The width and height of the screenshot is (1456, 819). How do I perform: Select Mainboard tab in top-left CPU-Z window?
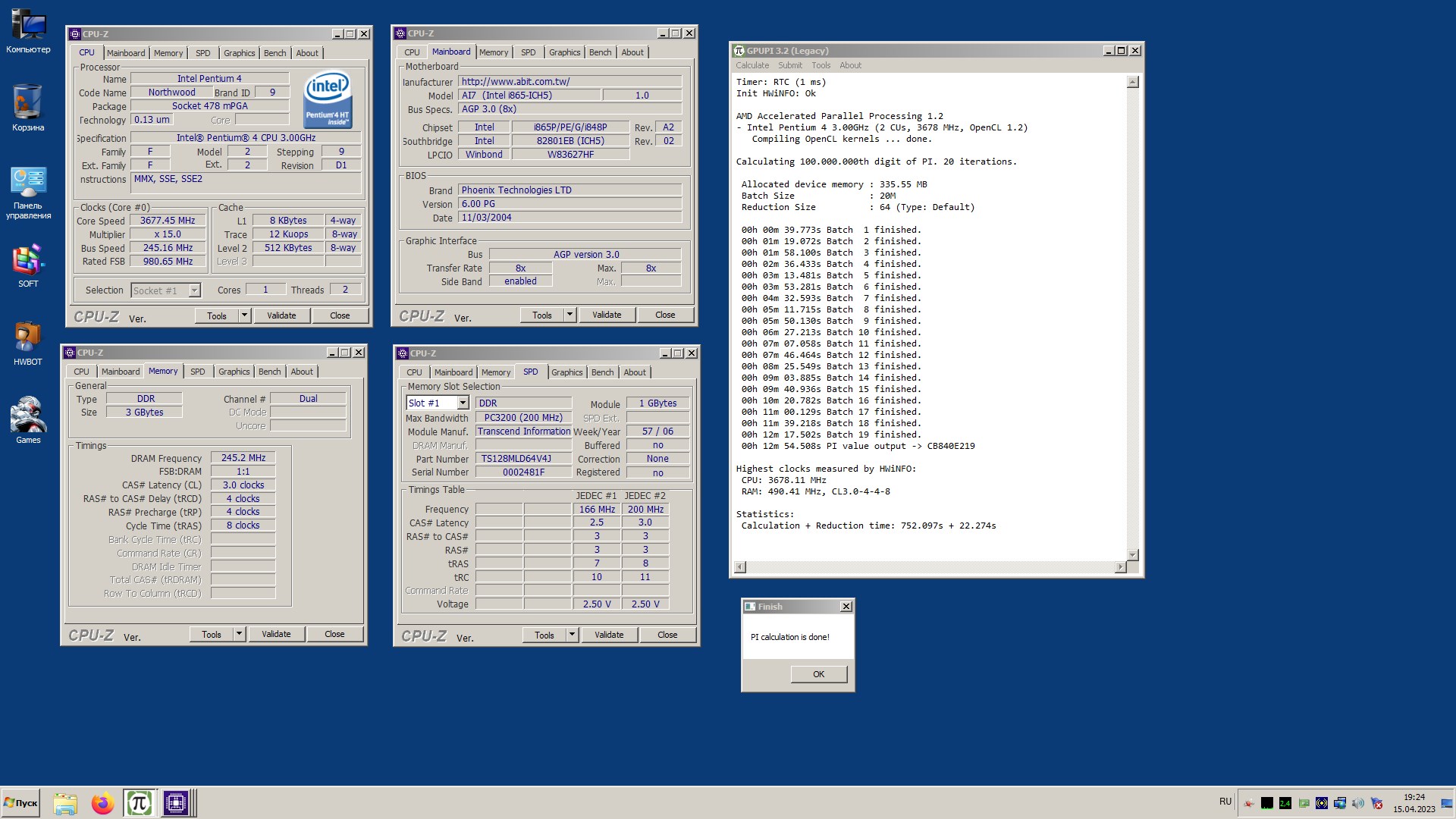point(126,53)
